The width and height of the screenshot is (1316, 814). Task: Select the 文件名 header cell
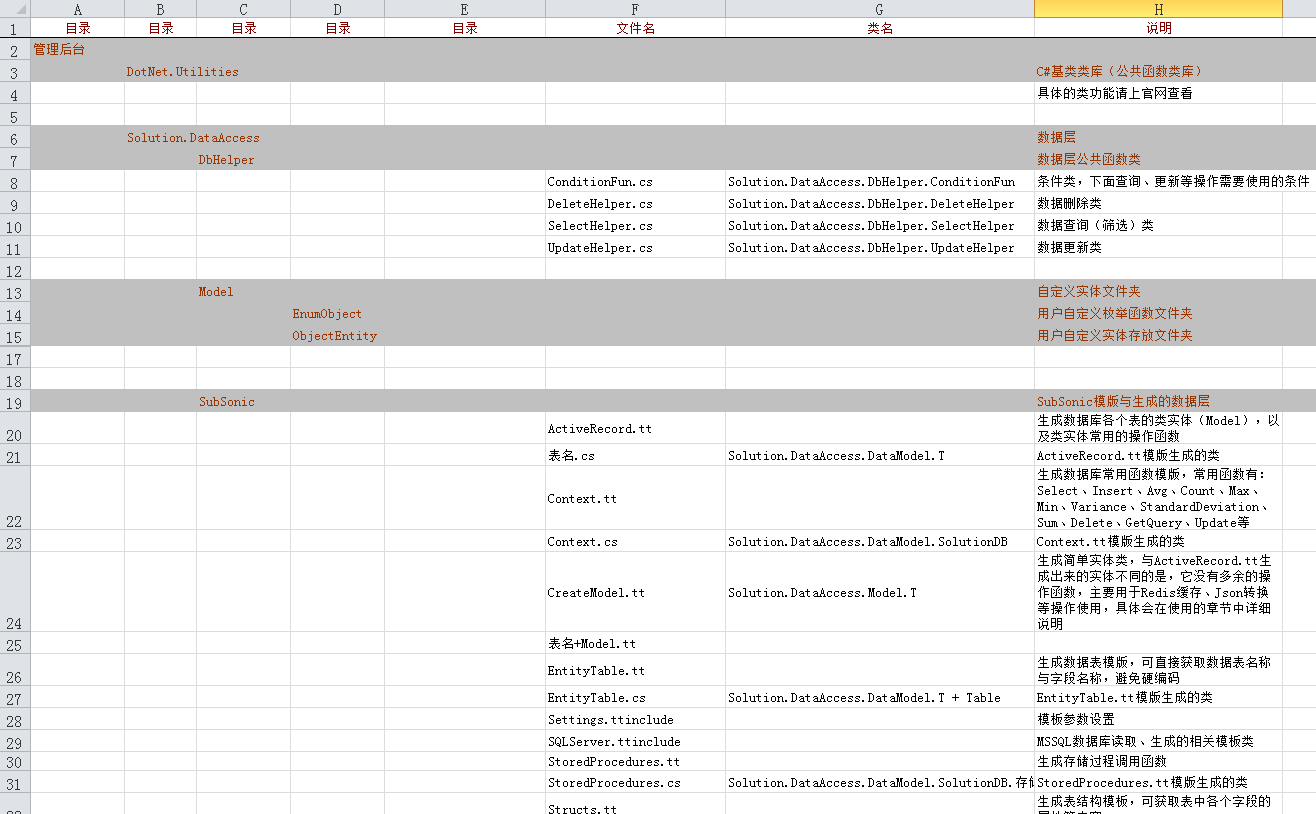[x=635, y=29]
